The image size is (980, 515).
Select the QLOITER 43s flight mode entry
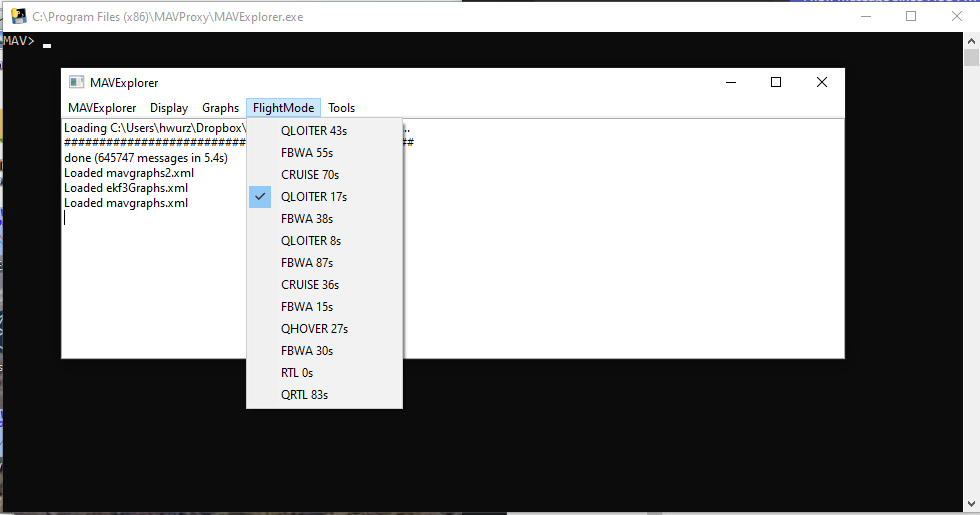point(314,131)
